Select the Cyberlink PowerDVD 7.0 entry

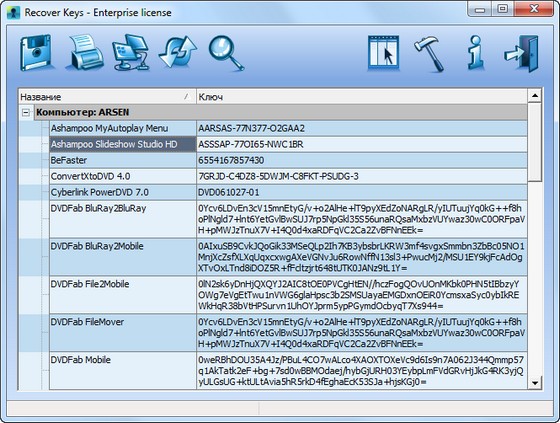pos(122,193)
